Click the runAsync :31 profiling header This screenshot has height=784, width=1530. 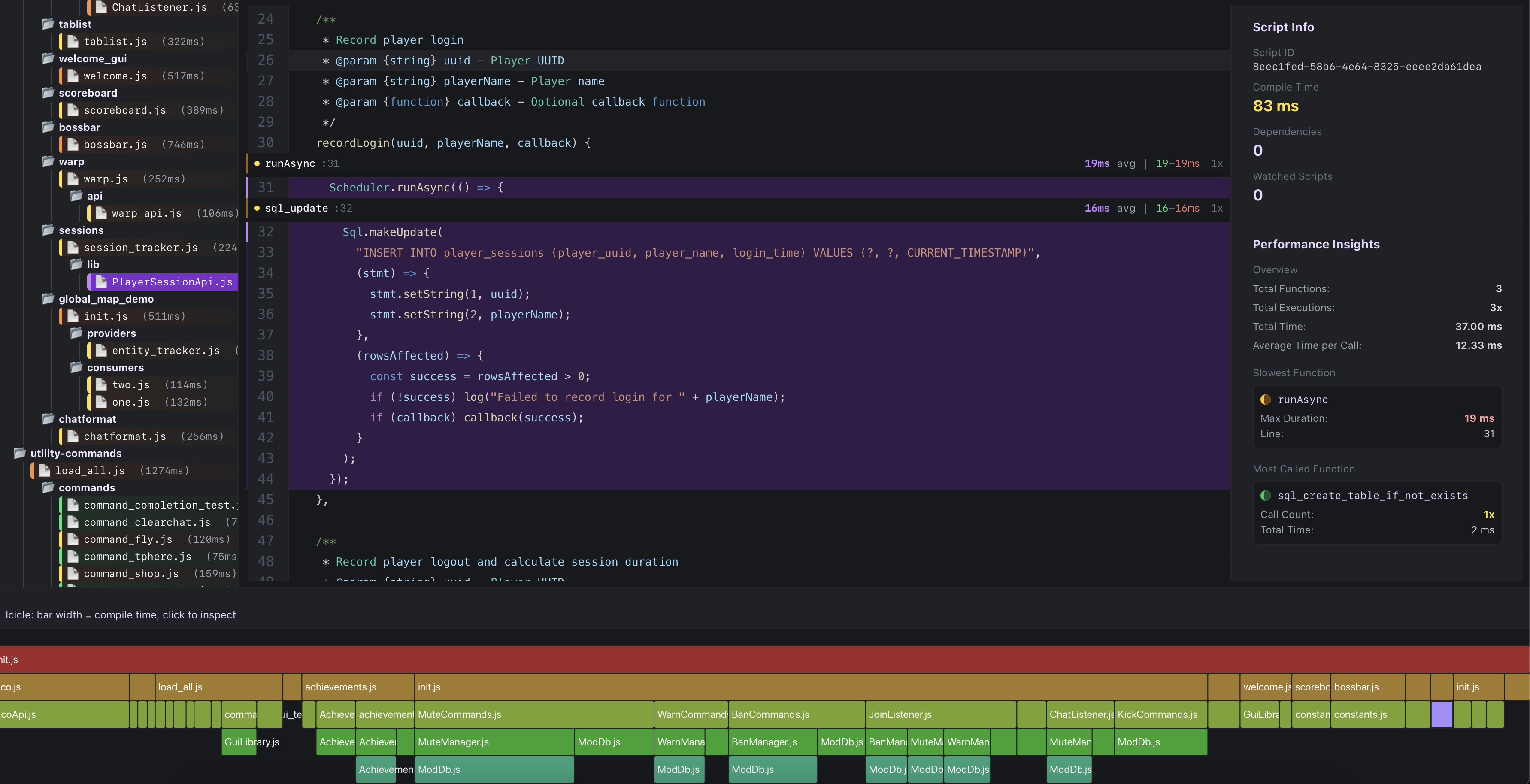(290, 163)
